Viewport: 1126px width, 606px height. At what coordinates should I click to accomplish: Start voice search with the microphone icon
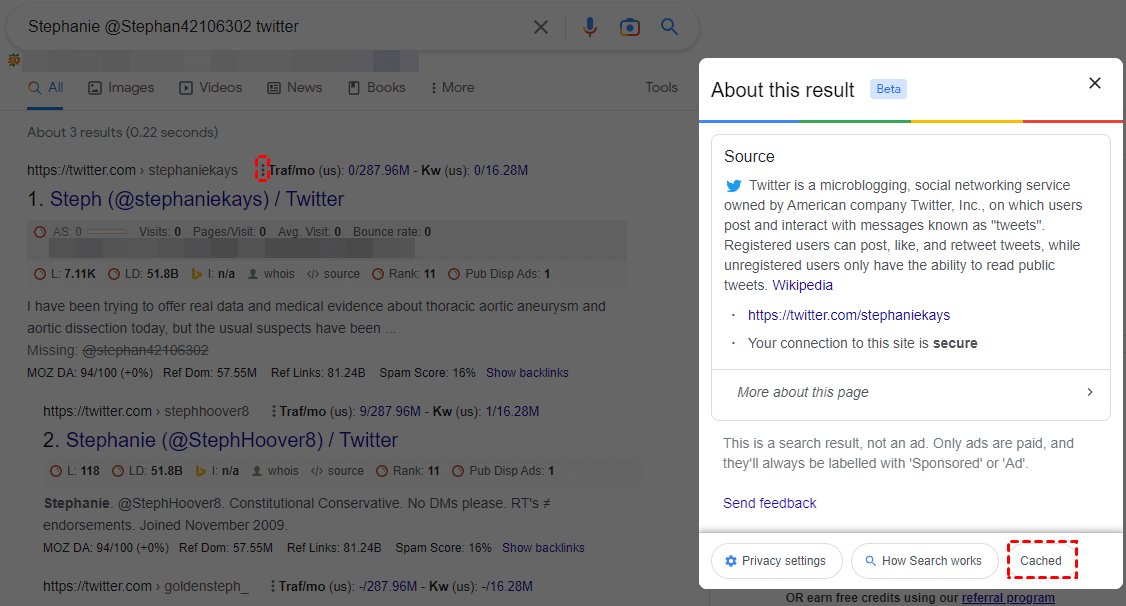(590, 27)
